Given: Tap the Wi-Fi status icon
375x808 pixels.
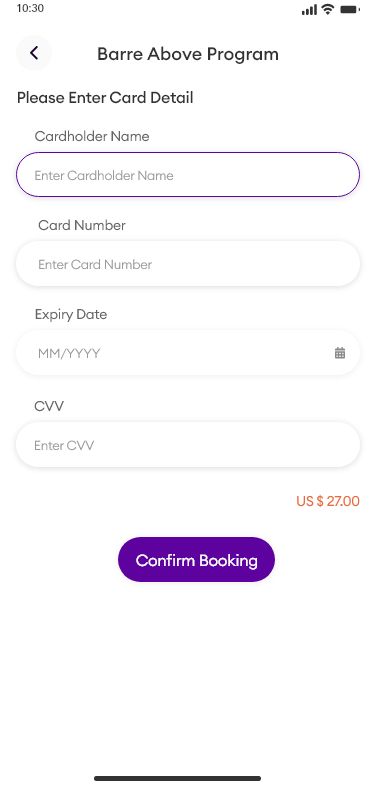Looking at the screenshot, I should click(328, 9).
